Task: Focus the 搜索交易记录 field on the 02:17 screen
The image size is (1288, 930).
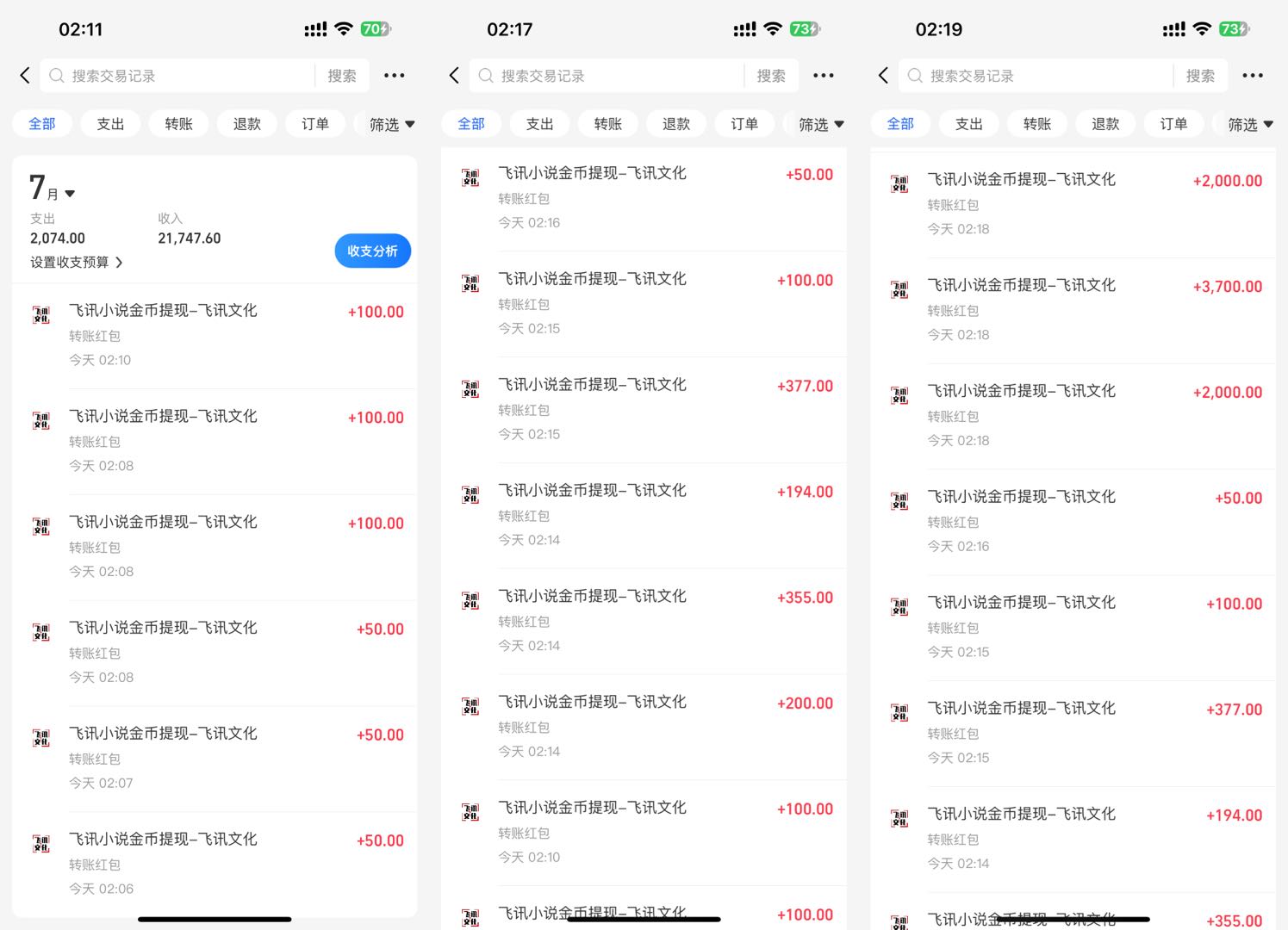Action: (606, 76)
